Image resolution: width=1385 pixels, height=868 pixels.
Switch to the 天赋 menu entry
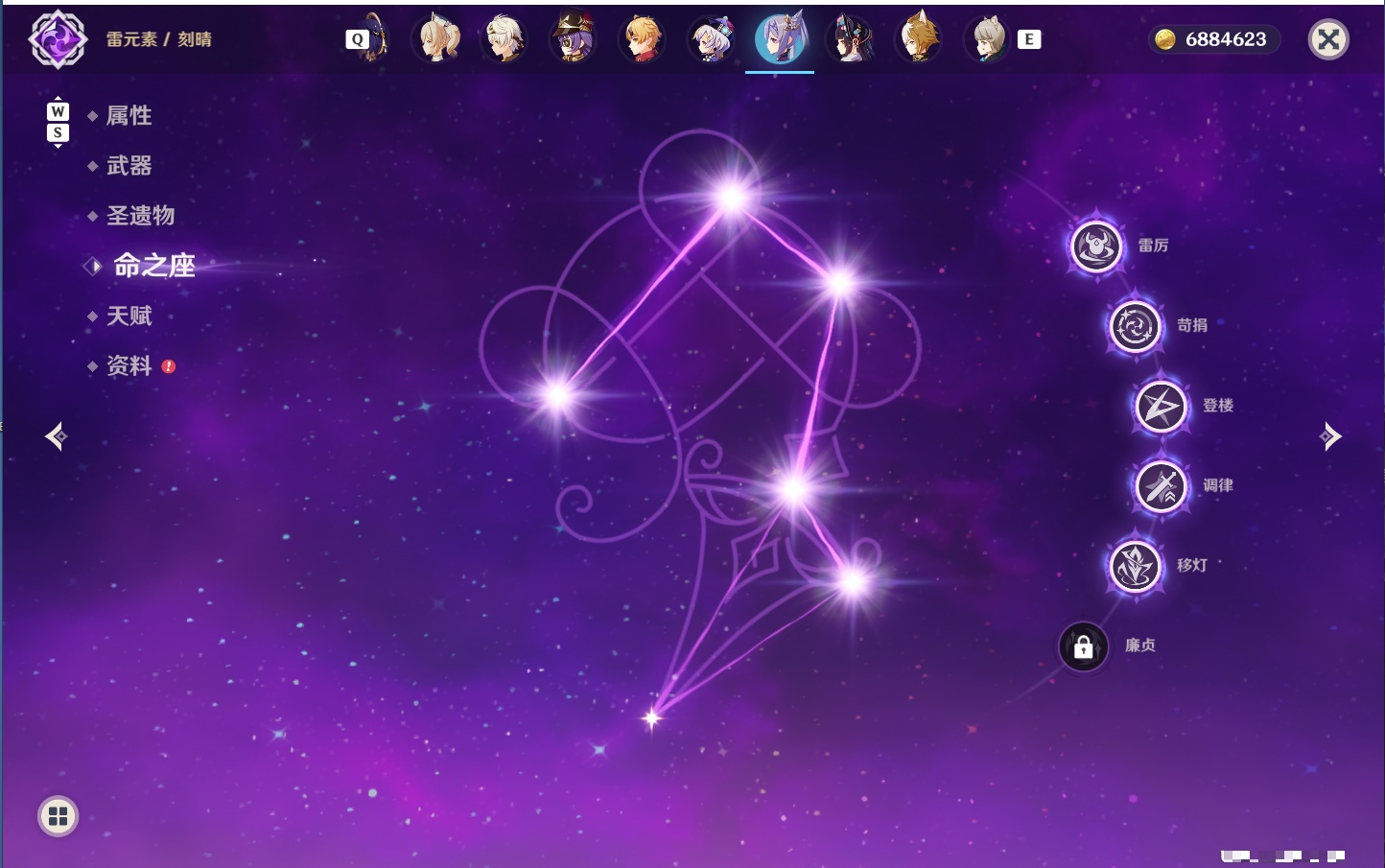pyautogui.click(x=129, y=316)
